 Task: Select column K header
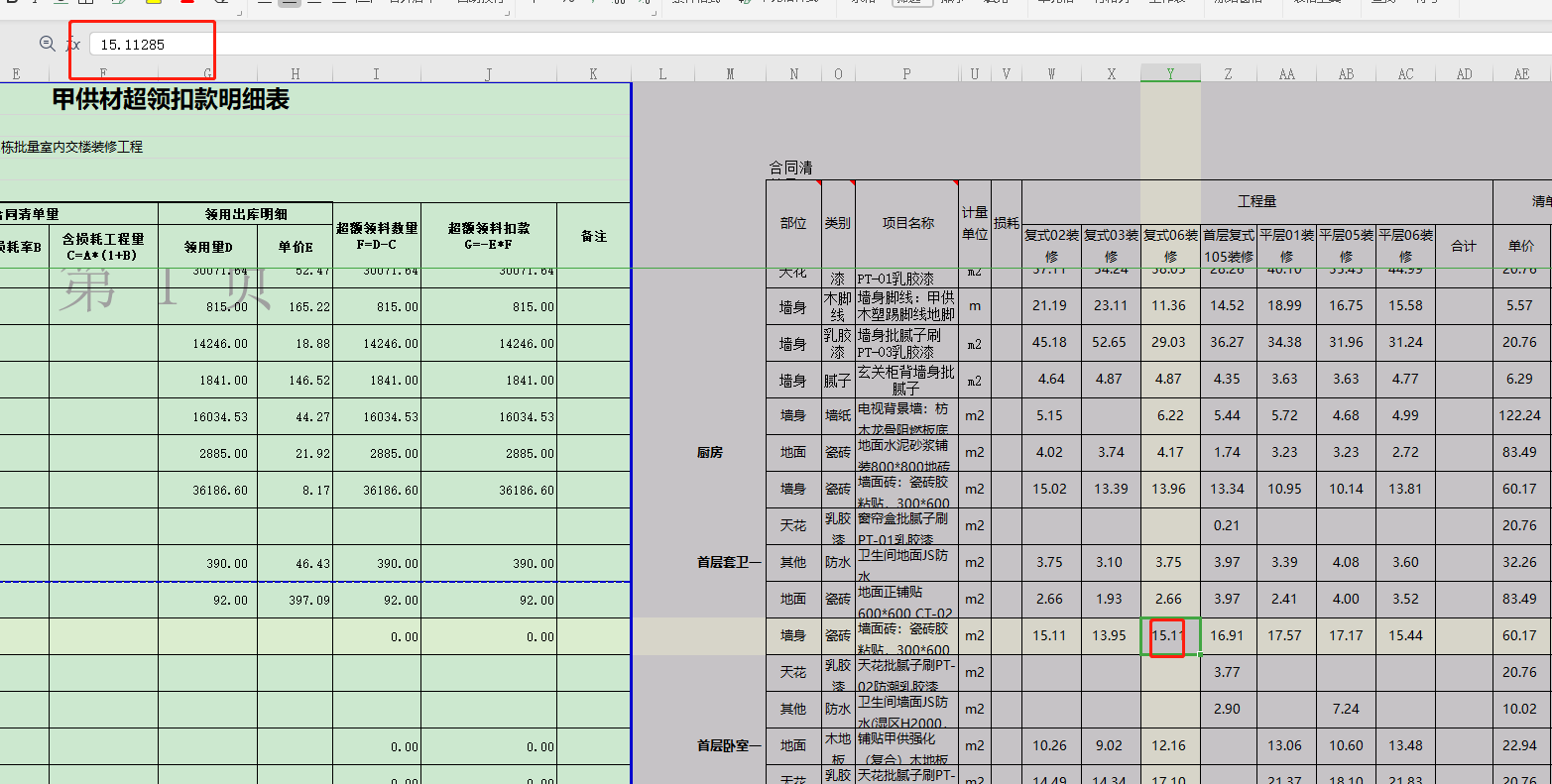pos(593,74)
